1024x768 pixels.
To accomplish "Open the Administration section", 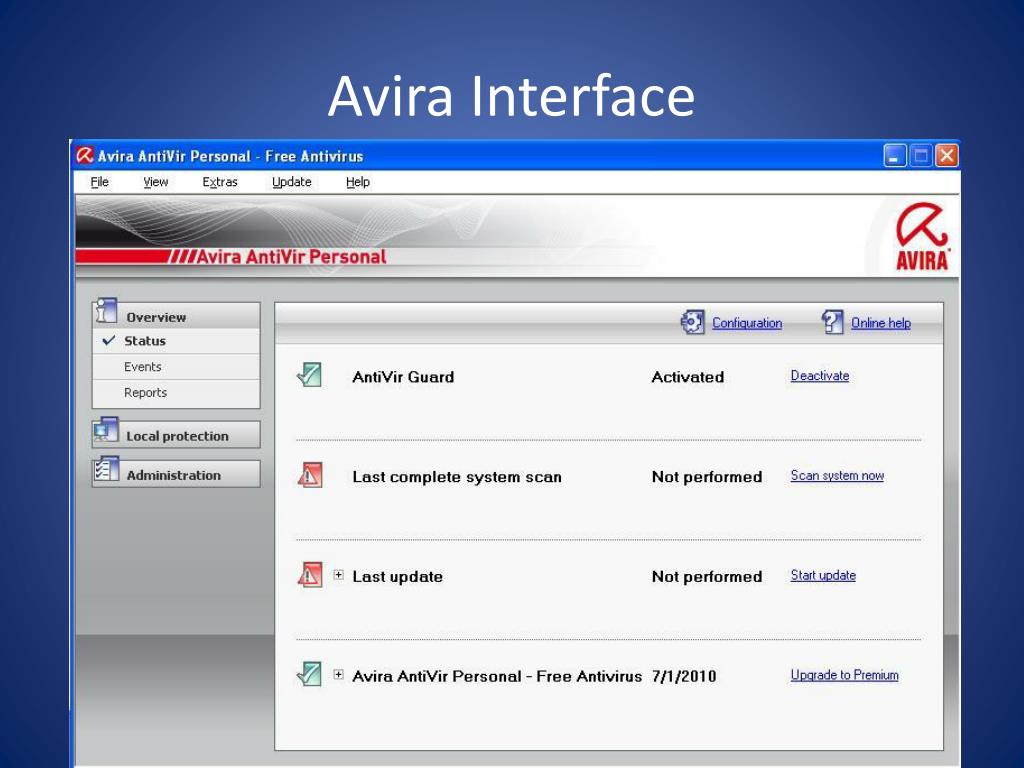I will pyautogui.click(x=176, y=474).
